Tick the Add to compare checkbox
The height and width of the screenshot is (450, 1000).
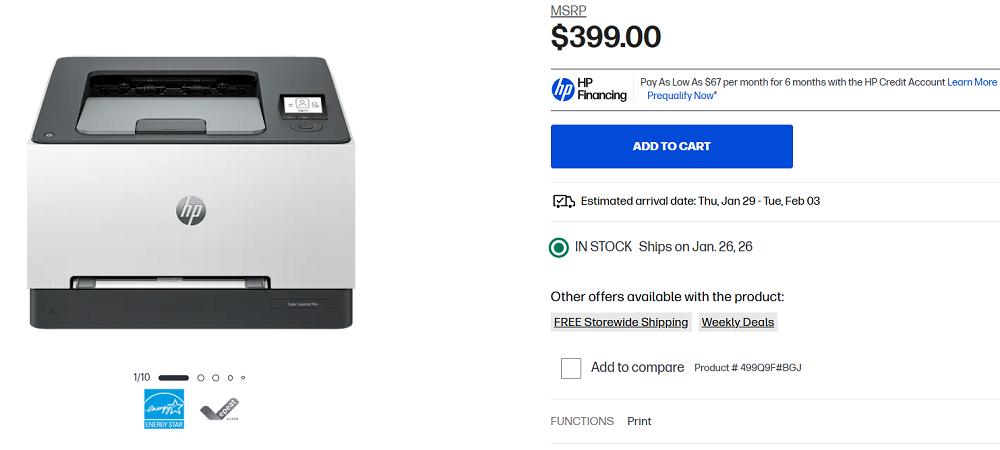click(x=571, y=368)
